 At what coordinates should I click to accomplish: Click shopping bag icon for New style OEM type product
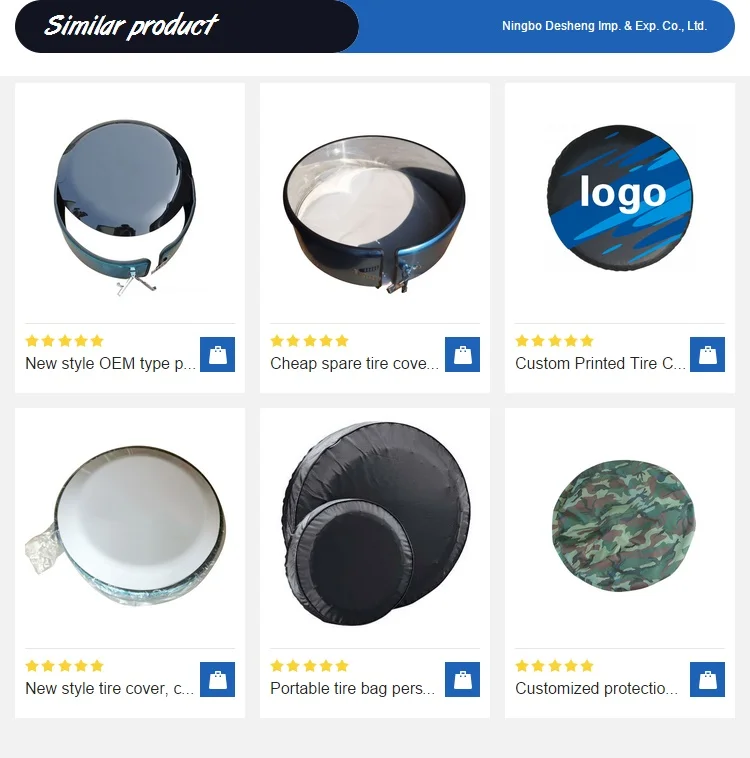coord(217,354)
